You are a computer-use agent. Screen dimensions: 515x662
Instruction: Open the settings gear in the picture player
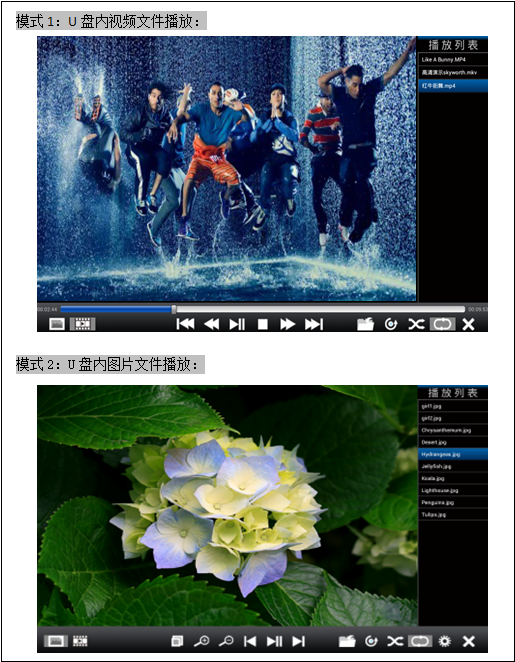[x=445, y=641]
